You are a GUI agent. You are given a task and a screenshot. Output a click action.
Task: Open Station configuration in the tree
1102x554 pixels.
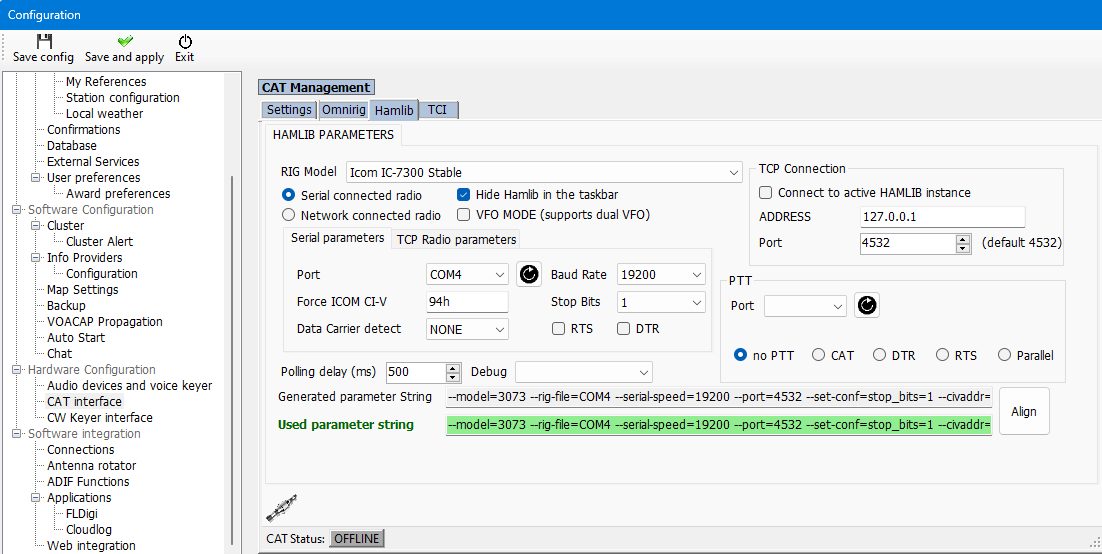click(122, 98)
